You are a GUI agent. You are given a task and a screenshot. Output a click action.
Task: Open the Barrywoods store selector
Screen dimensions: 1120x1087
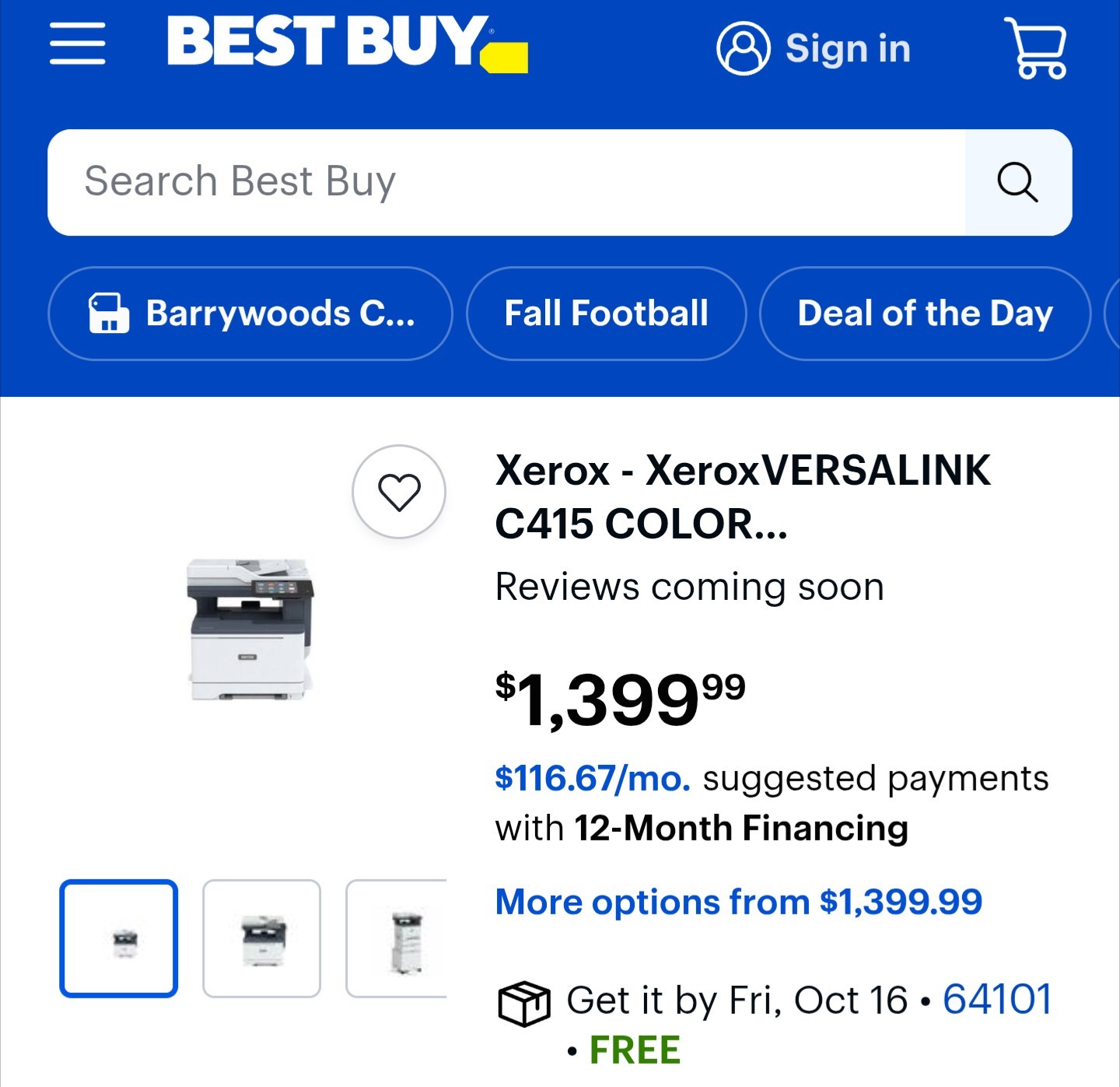coord(250,314)
